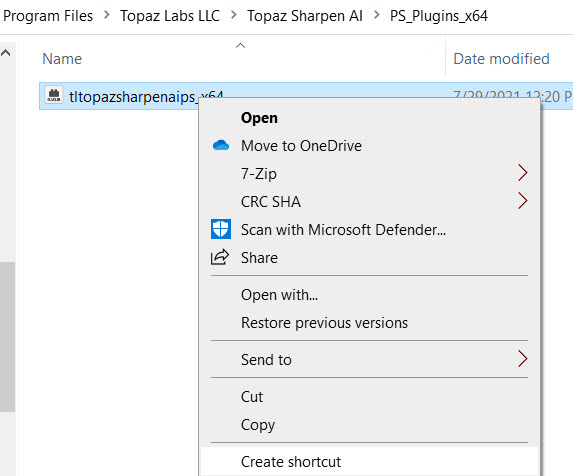
Task: Click the navigation pane scroll-up arrow
Action: pos(5,53)
